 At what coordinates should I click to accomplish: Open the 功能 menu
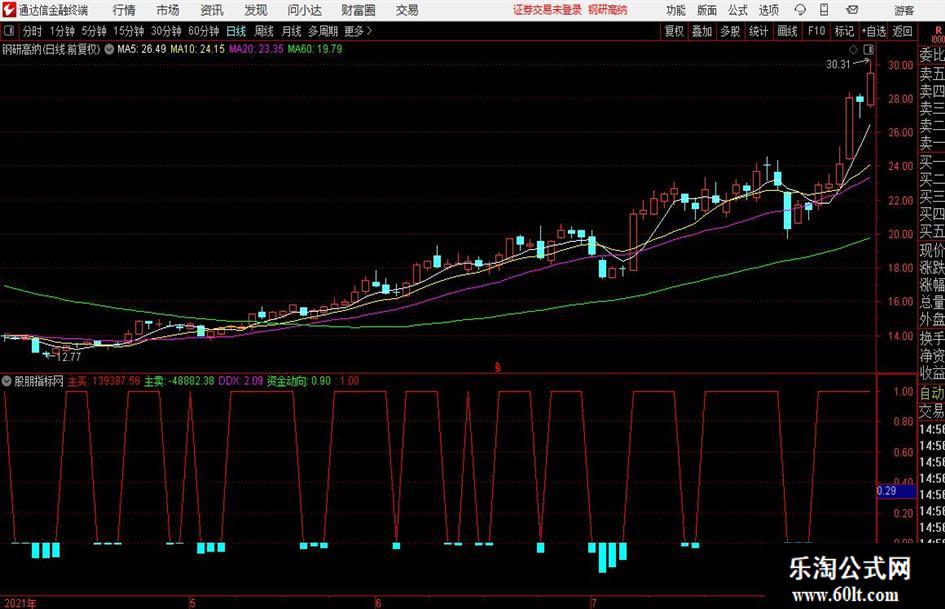click(676, 10)
